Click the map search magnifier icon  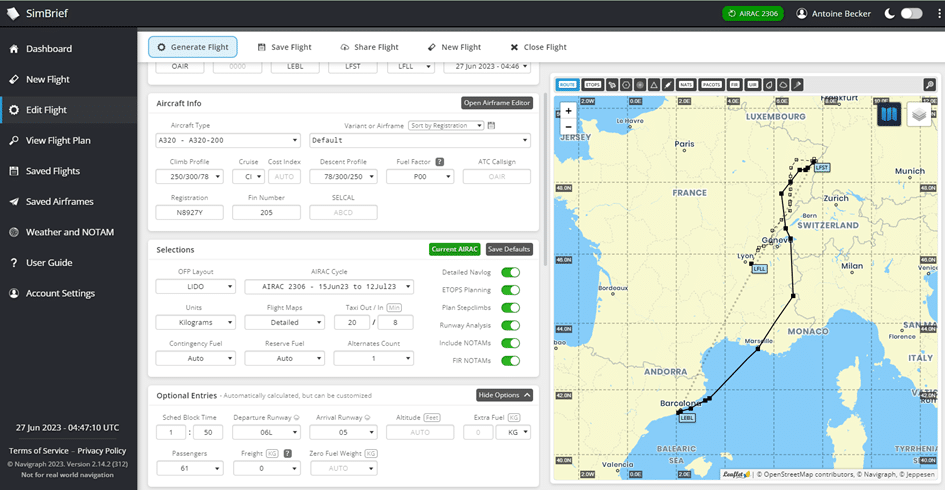[x=930, y=85]
